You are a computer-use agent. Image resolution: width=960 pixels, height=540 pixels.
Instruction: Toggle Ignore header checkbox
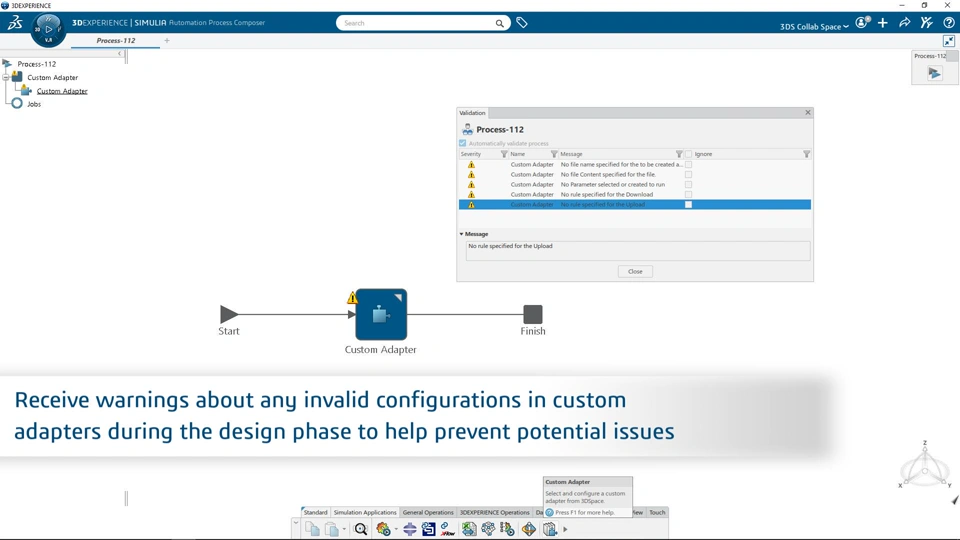[x=688, y=154]
